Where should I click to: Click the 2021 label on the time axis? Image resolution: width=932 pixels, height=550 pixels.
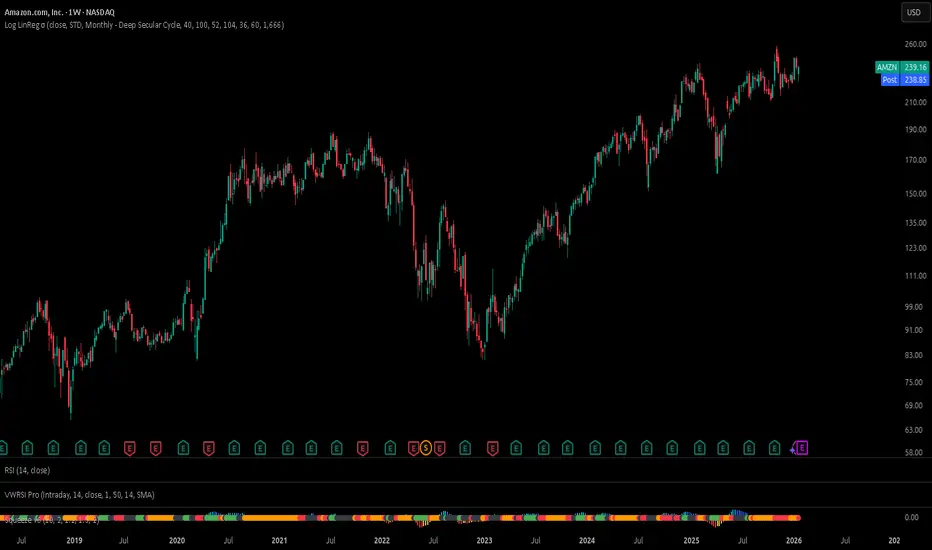[279, 540]
